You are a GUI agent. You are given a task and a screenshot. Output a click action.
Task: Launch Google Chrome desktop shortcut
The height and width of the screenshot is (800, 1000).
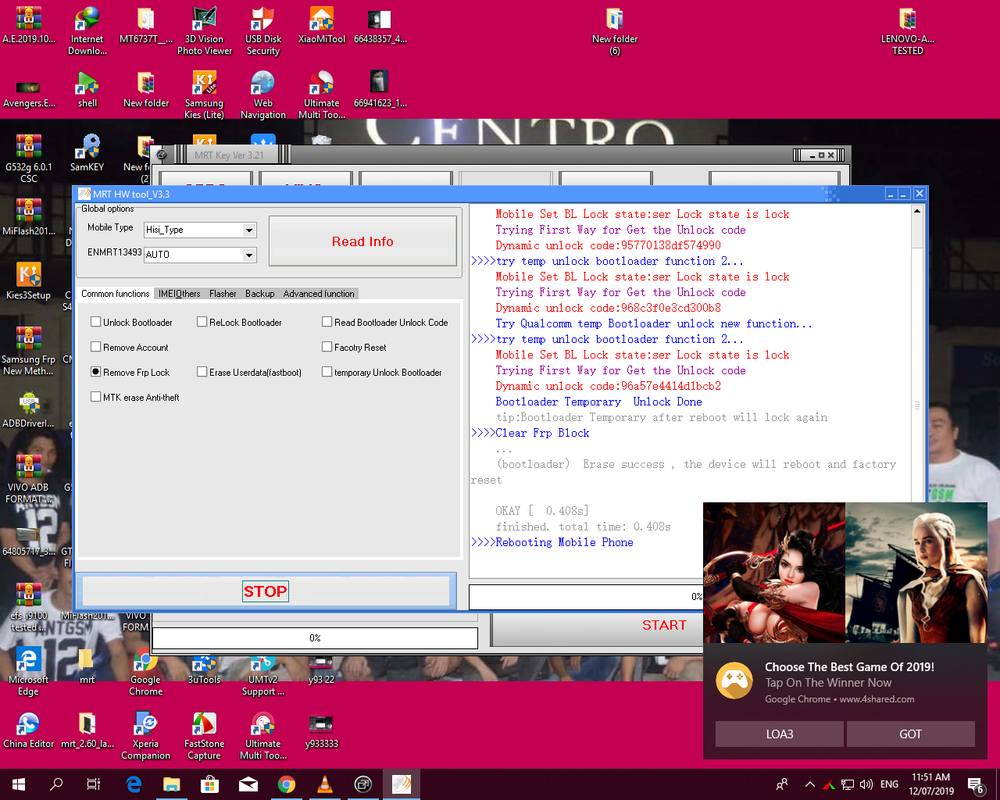[x=145, y=671]
